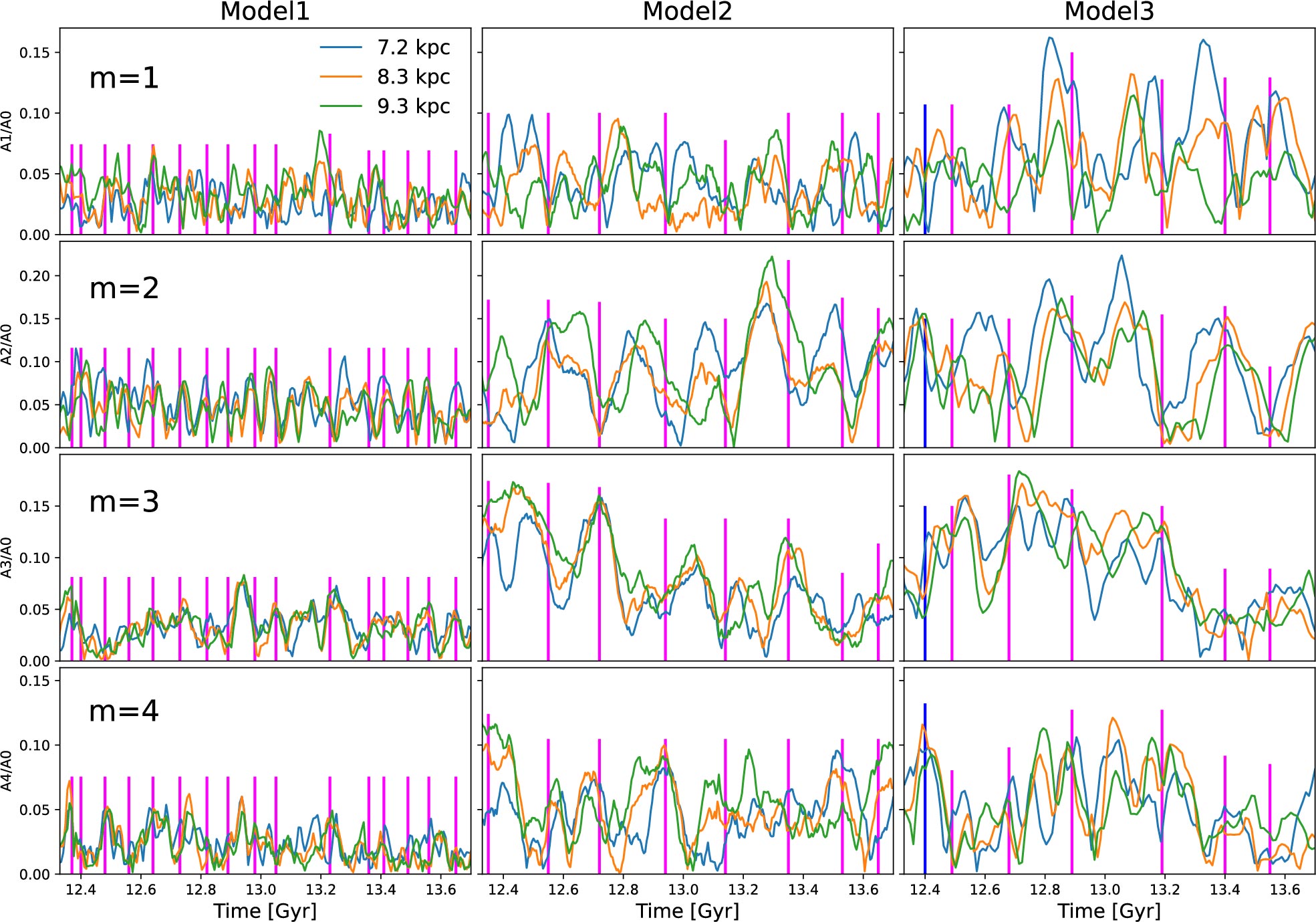The height and width of the screenshot is (922, 1316).
Task: Click the 0.20 tick on A2/A0 axis
Action: (35, 276)
